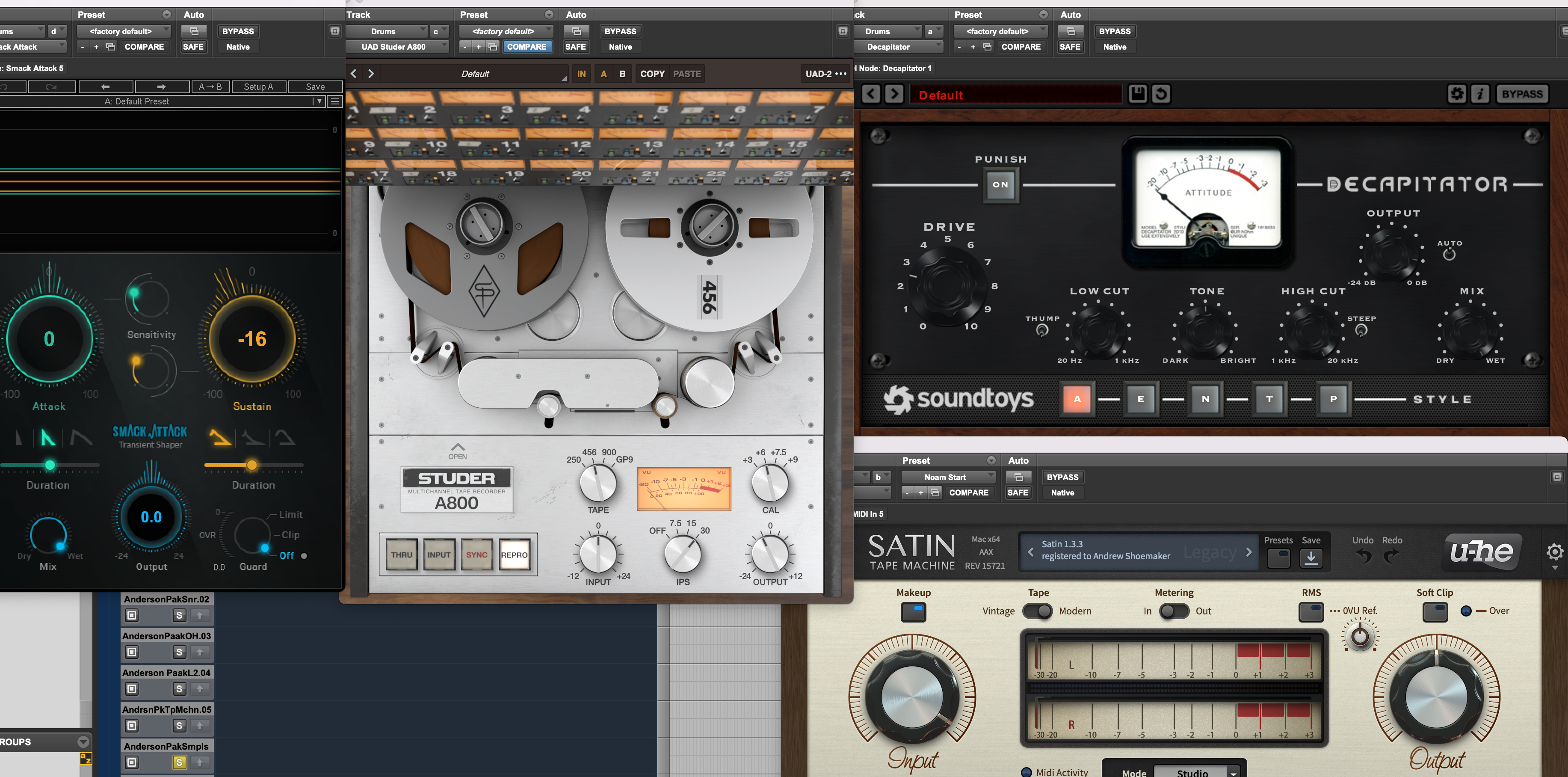Select Decapitator style N

click(x=1205, y=399)
